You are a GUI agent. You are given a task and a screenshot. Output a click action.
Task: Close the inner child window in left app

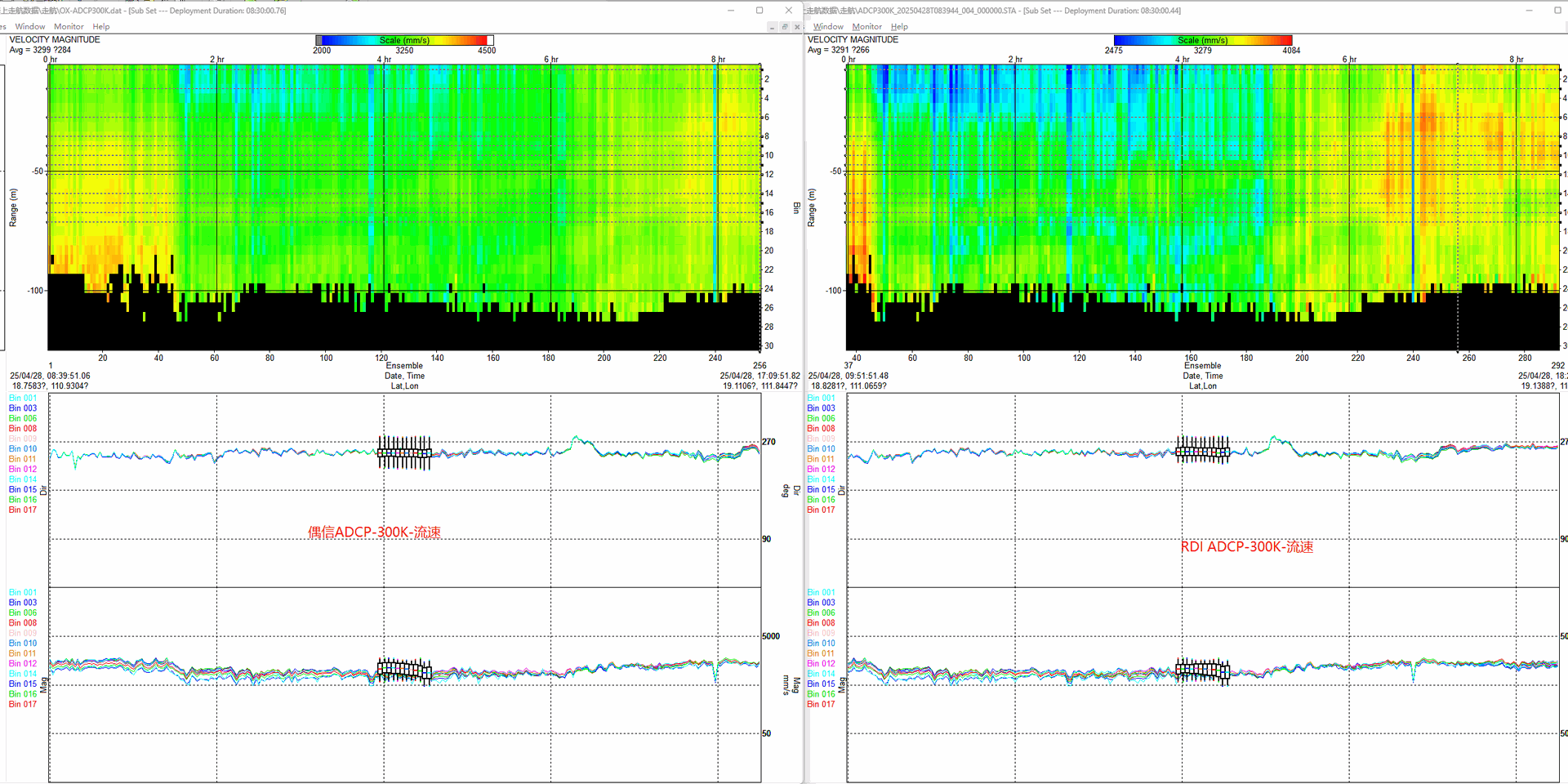[x=797, y=27]
